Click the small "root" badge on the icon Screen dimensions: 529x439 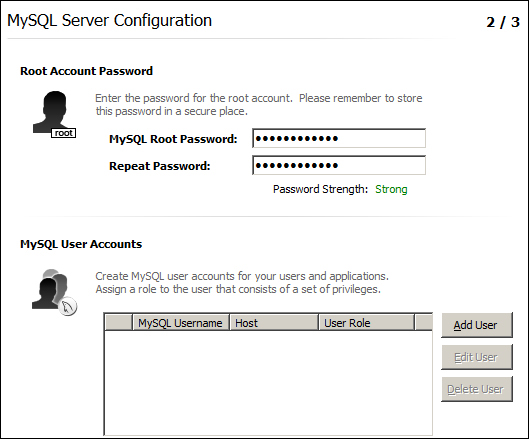[x=63, y=133]
